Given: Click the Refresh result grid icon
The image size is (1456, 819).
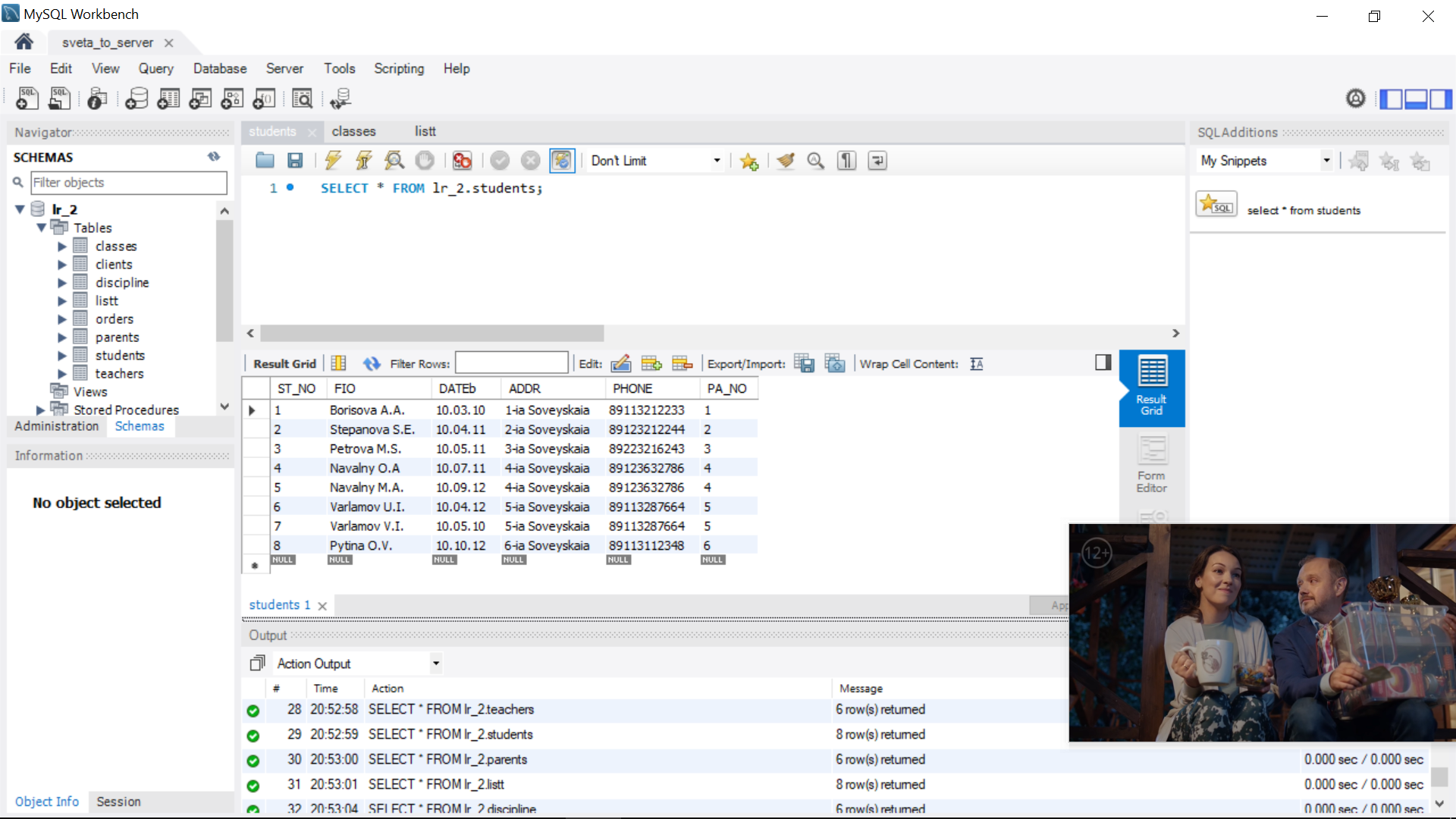Looking at the screenshot, I should click(371, 364).
